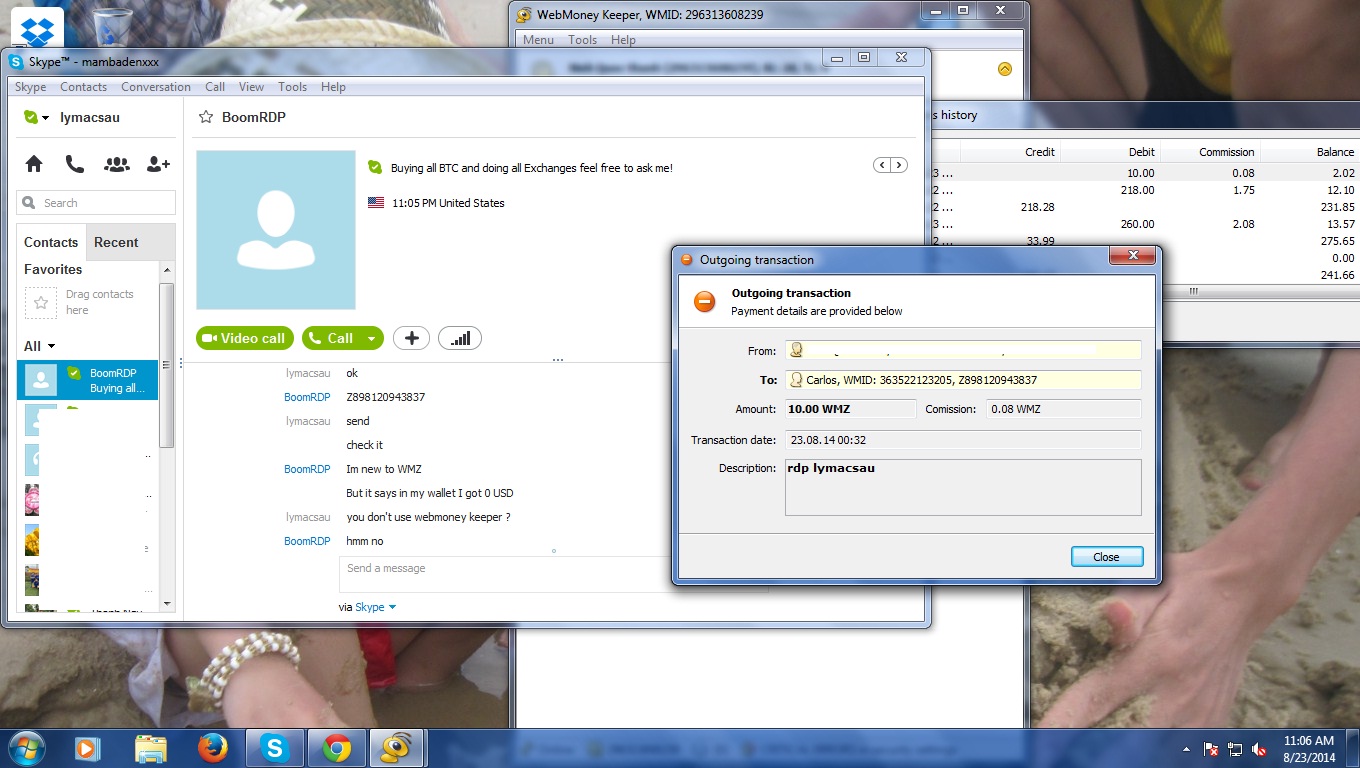Image resolution: width=1360 pixels, height=768 pixels.
Task: Open the lymacsau status dropdown
Action: (46, 118)
